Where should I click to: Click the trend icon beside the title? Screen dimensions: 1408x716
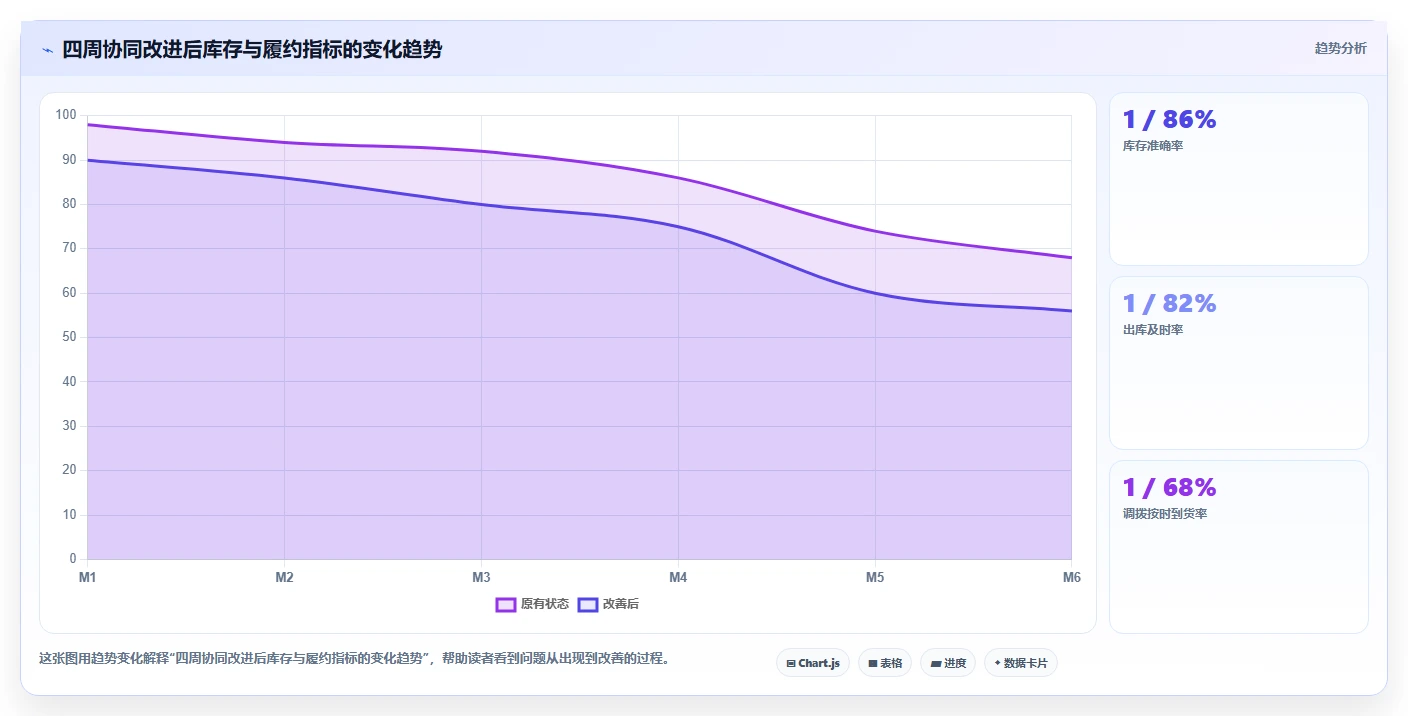click(47, 50)
